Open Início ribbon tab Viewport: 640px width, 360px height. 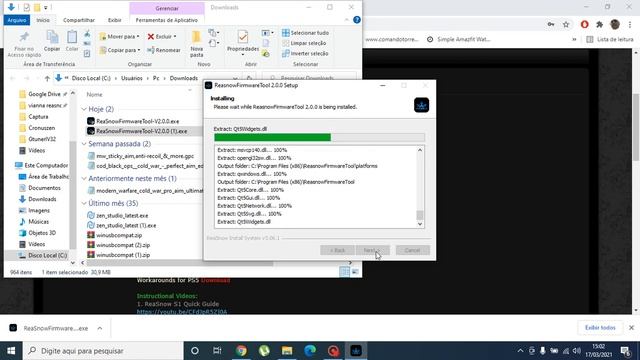click(x=43, y=20)
